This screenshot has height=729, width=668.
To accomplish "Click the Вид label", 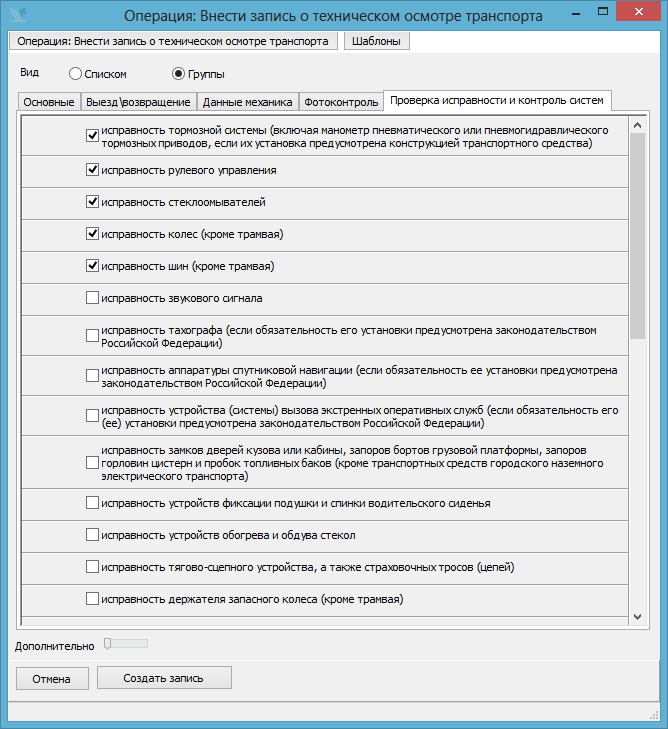I will (x=29, y=73).
